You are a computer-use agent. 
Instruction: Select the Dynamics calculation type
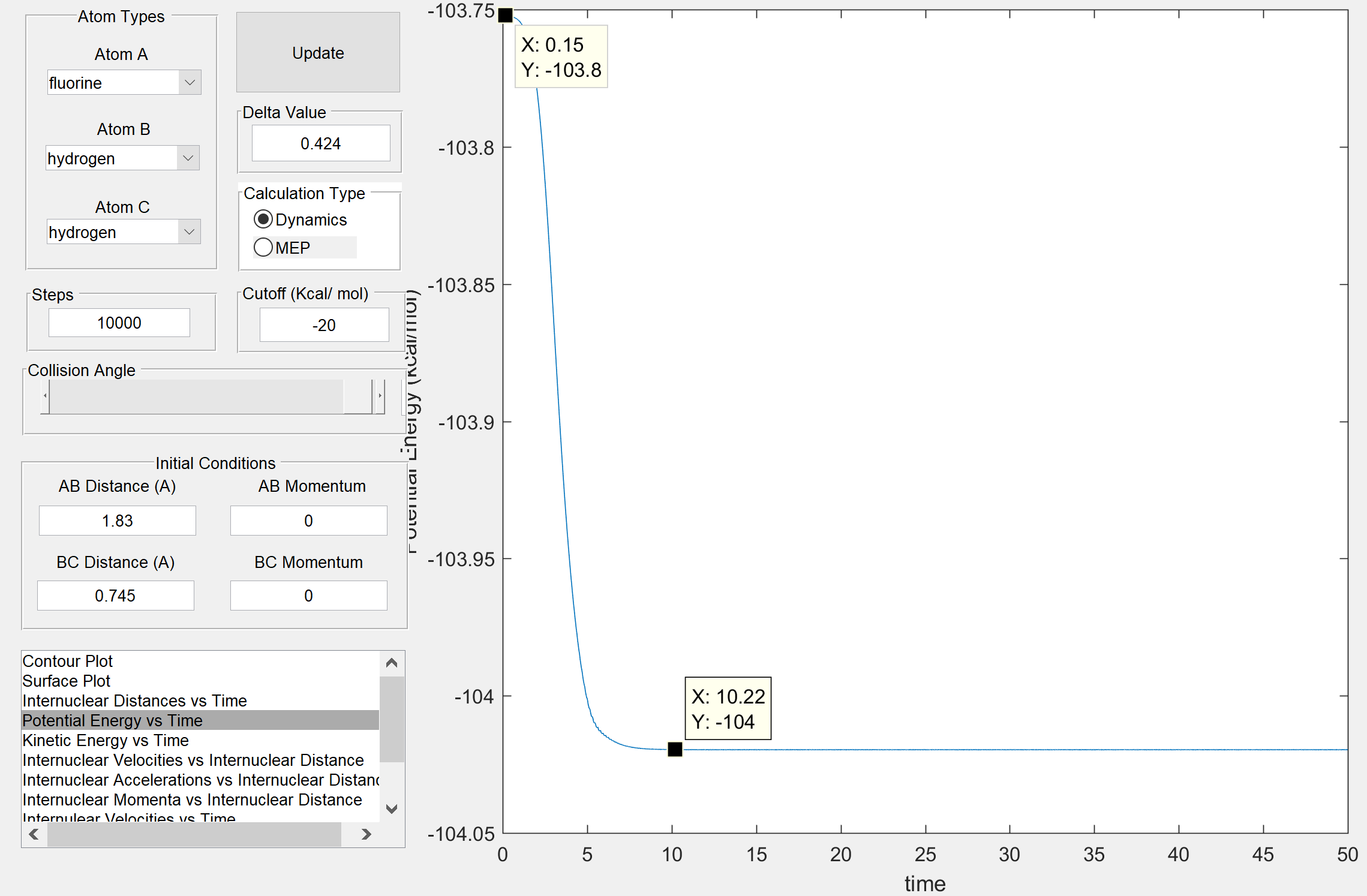263,220
